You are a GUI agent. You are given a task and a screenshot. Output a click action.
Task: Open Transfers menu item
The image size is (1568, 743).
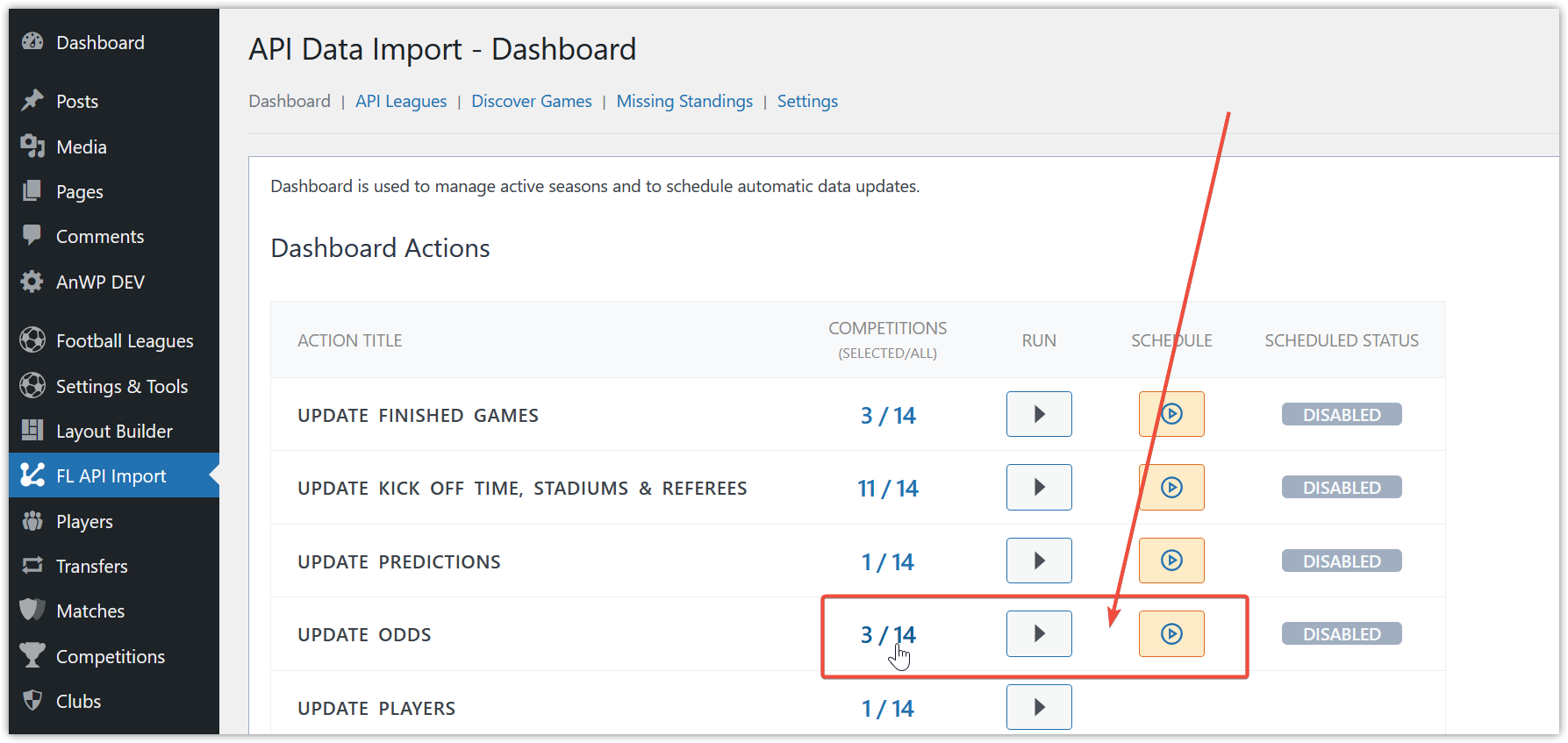coord(114,566)
